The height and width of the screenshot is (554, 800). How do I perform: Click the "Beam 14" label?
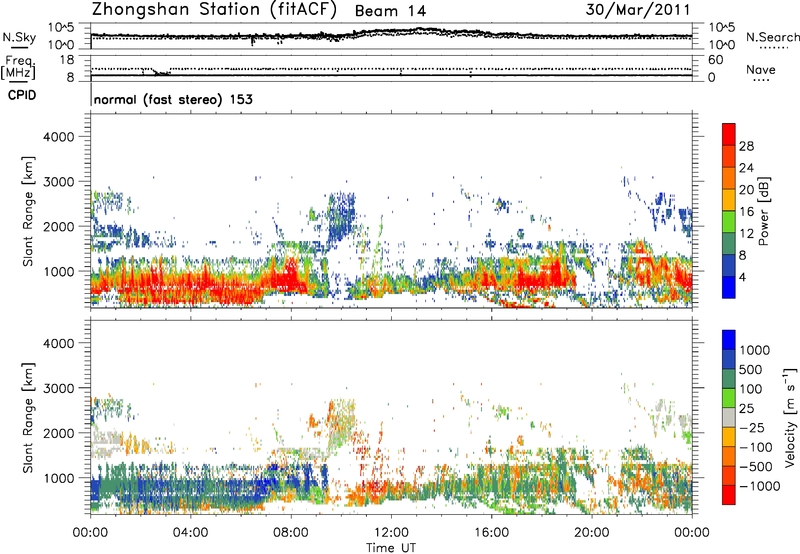click(x=390, y=11)
